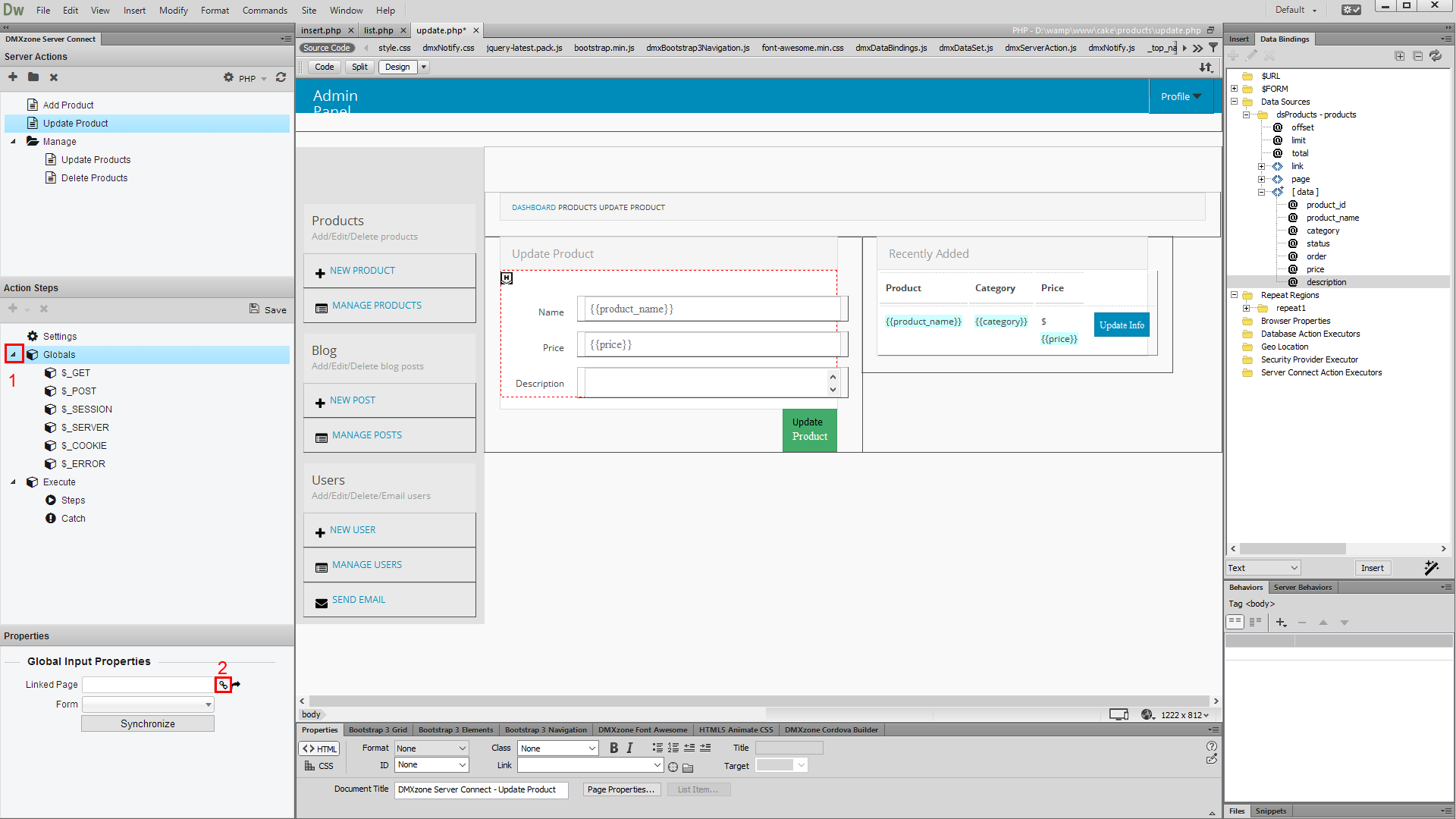Click the green Update Product button
The image size is (1456, 819).
click(809, 430)
